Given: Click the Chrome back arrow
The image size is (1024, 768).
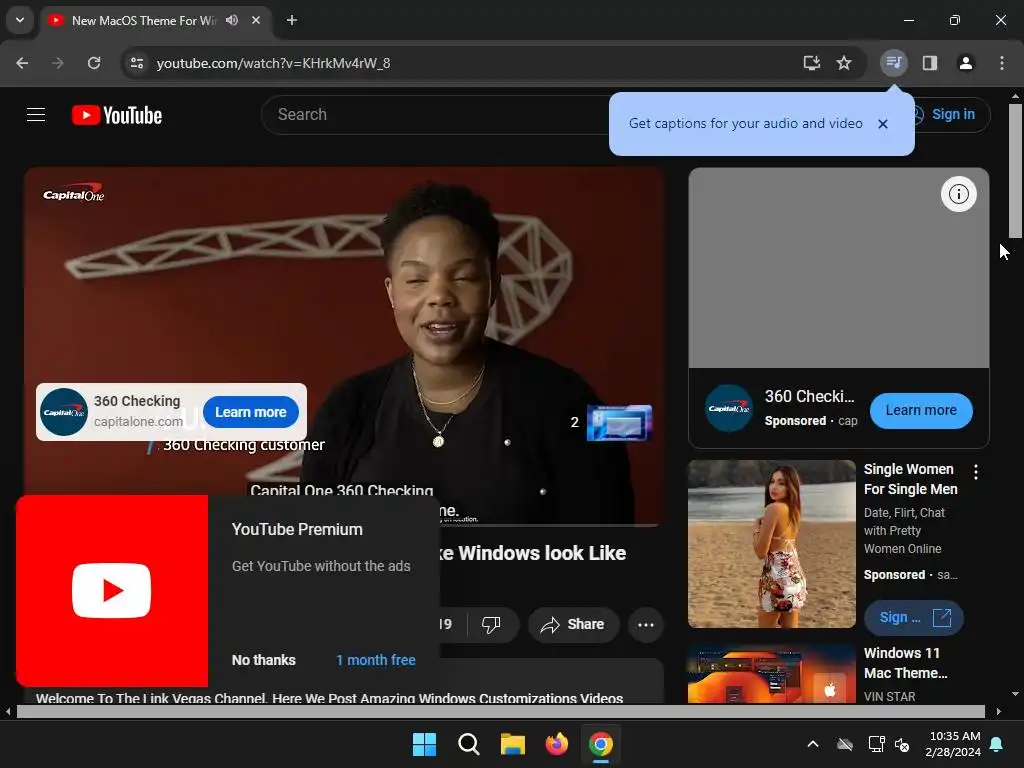Looking at the screenshot, I should [22, 63].
